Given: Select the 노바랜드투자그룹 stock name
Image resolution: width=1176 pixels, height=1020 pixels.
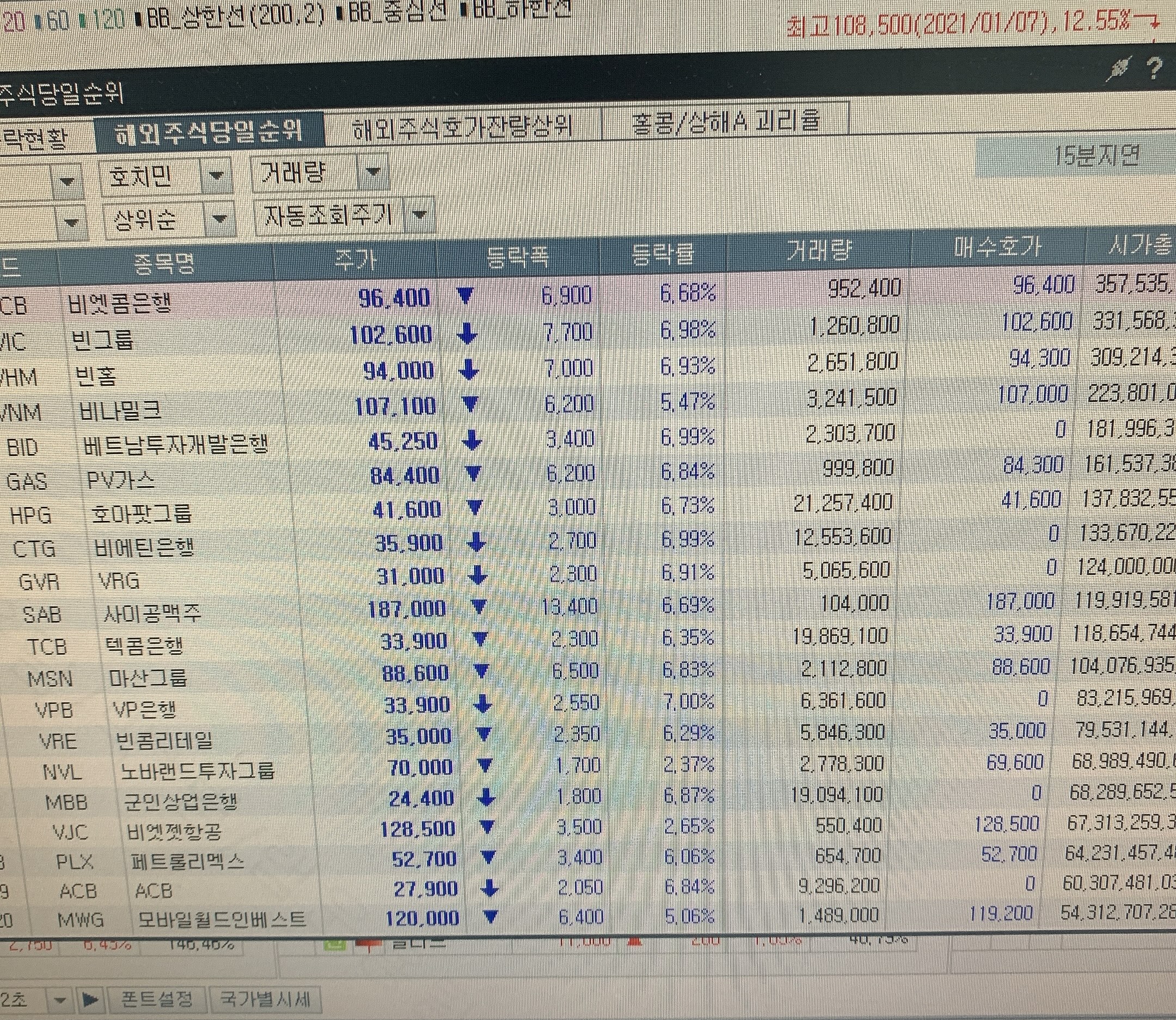Looking at the screenshot, I should click(198, 771).
